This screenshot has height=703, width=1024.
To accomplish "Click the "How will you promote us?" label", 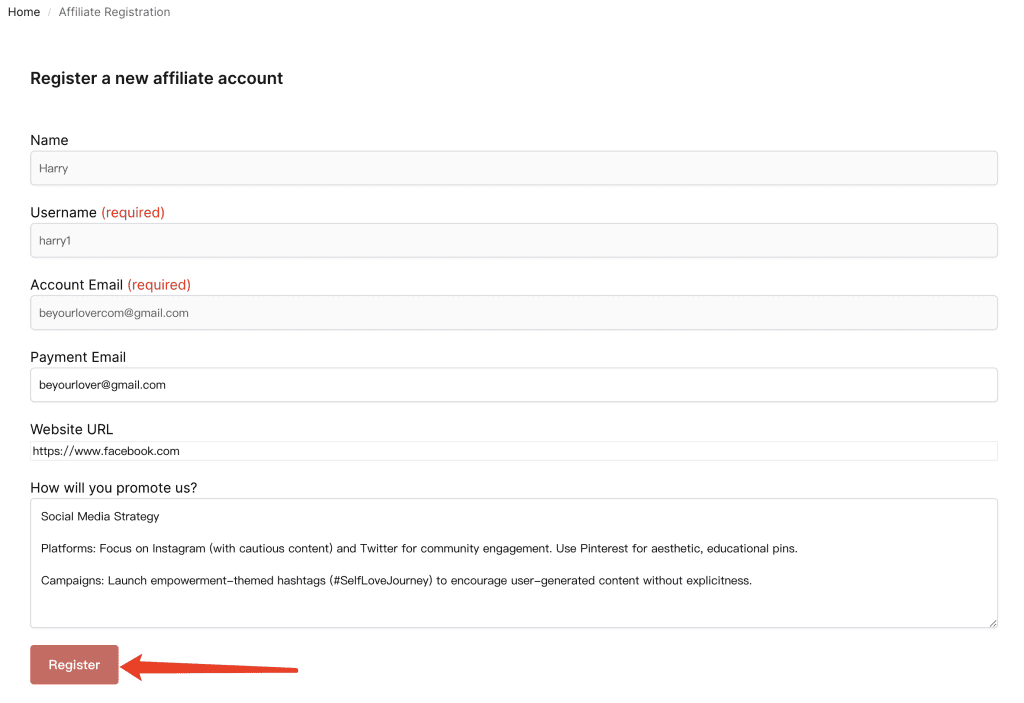I will 113,488.
